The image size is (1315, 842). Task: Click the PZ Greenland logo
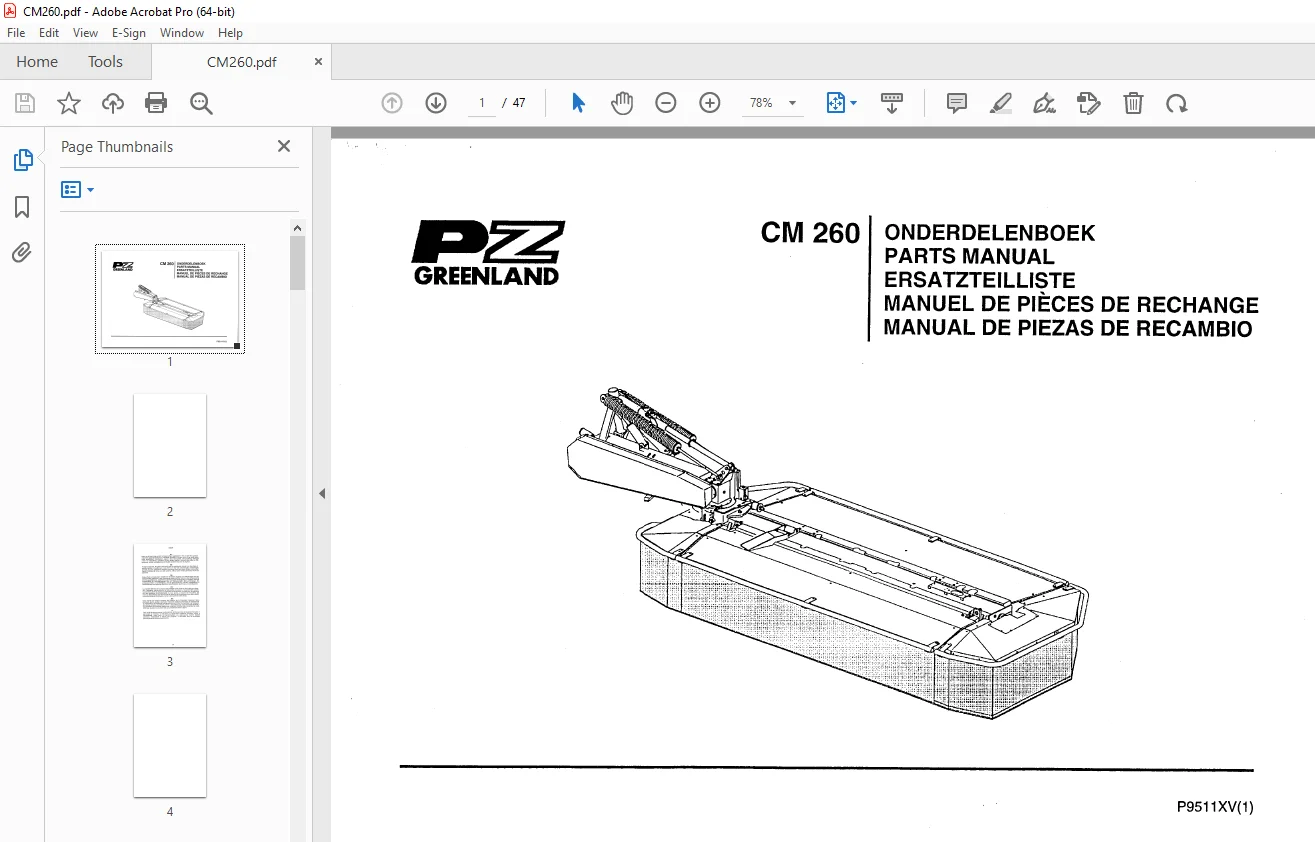coord(488,252)
